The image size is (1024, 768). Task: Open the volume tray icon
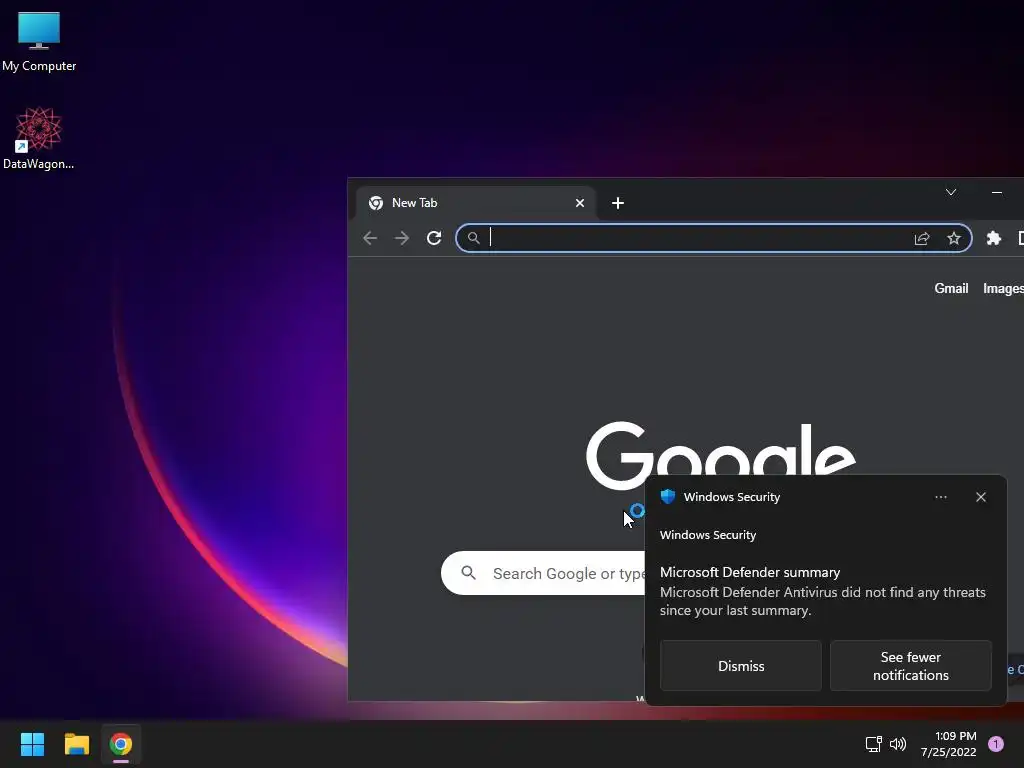[898, 744]
